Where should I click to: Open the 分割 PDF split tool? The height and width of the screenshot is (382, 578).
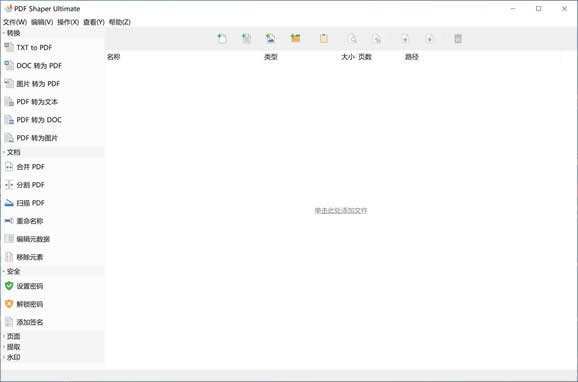[25, 185]
